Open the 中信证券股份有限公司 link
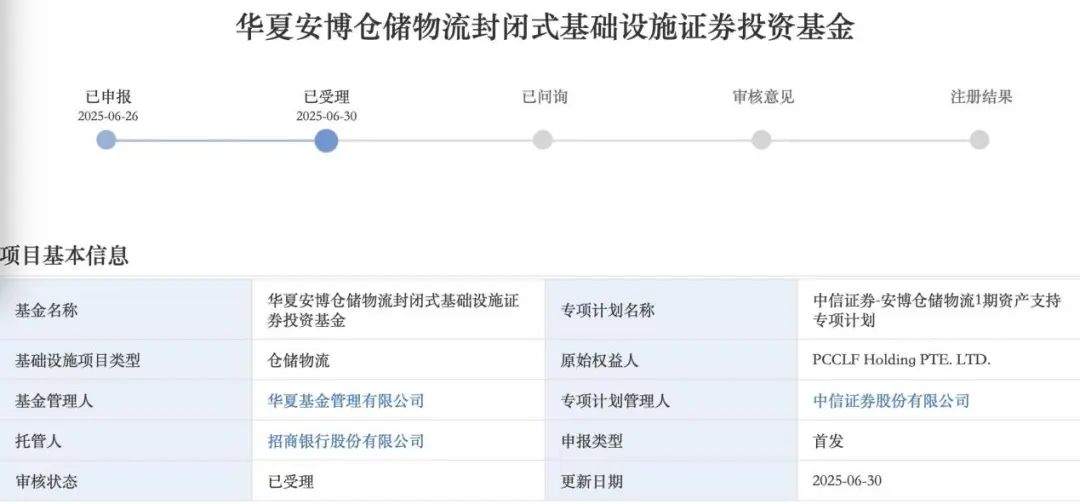 click(891, 401)
